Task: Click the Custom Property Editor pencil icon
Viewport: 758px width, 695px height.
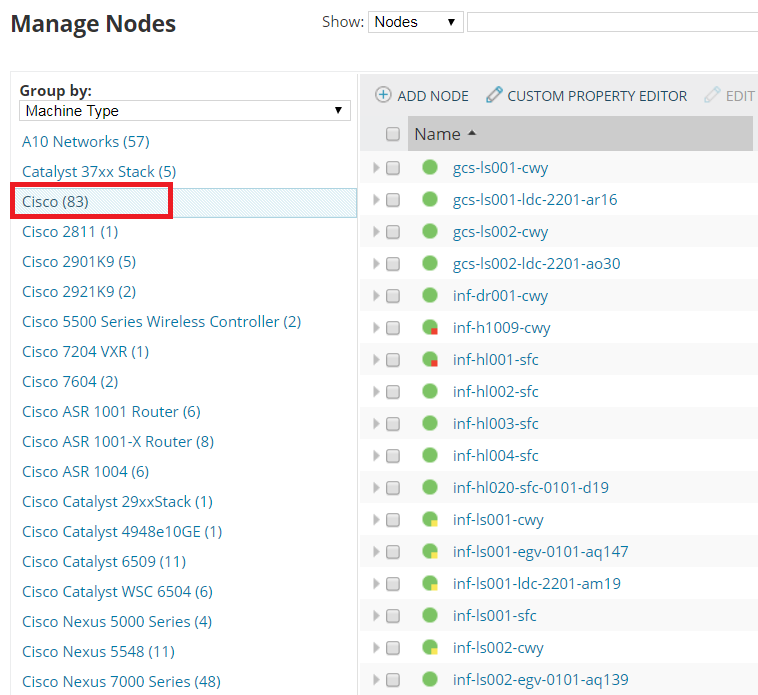Action: tap(494, 95)
